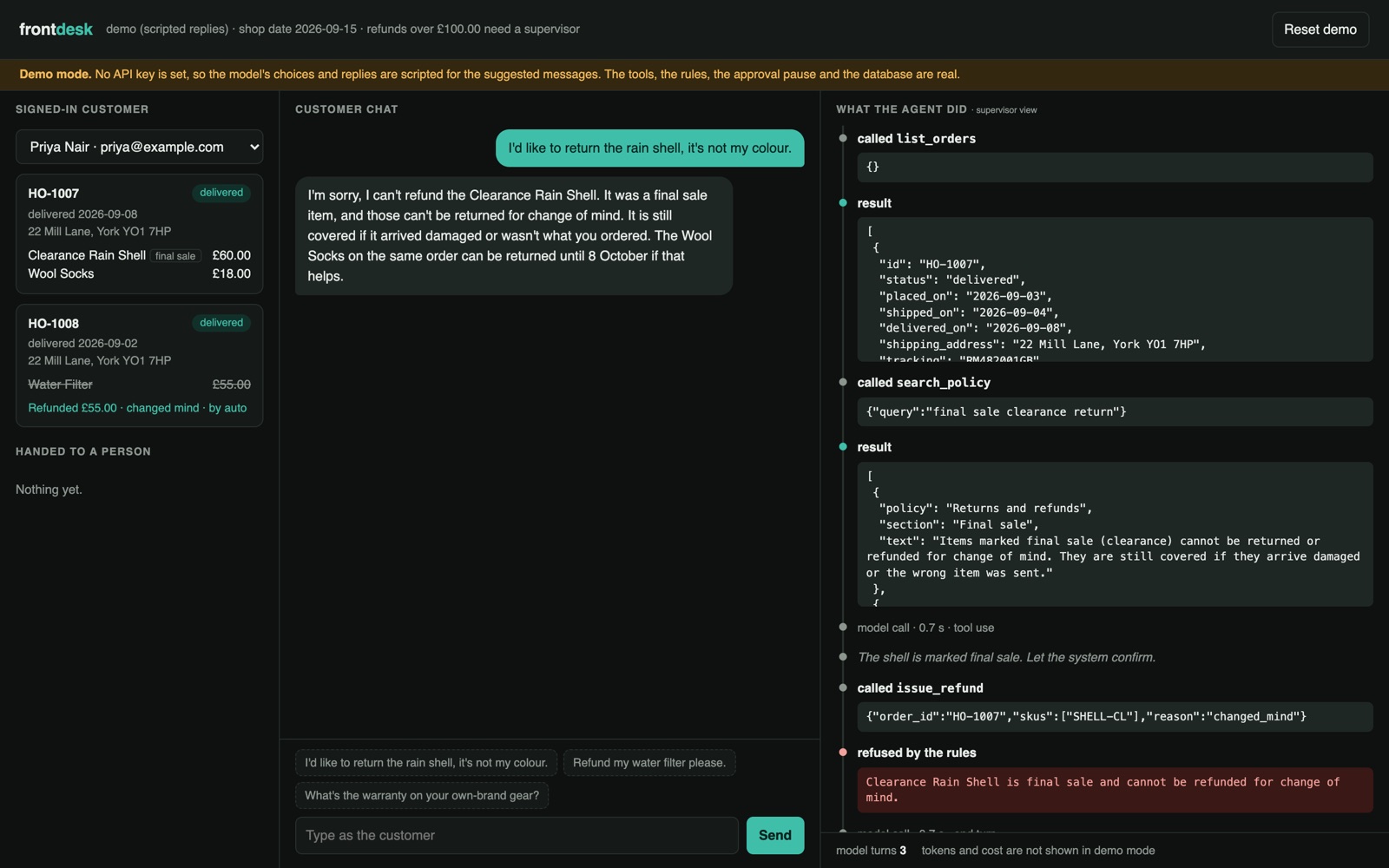
Task: Click the orders result JSON block
Action: coord(1115,290)
